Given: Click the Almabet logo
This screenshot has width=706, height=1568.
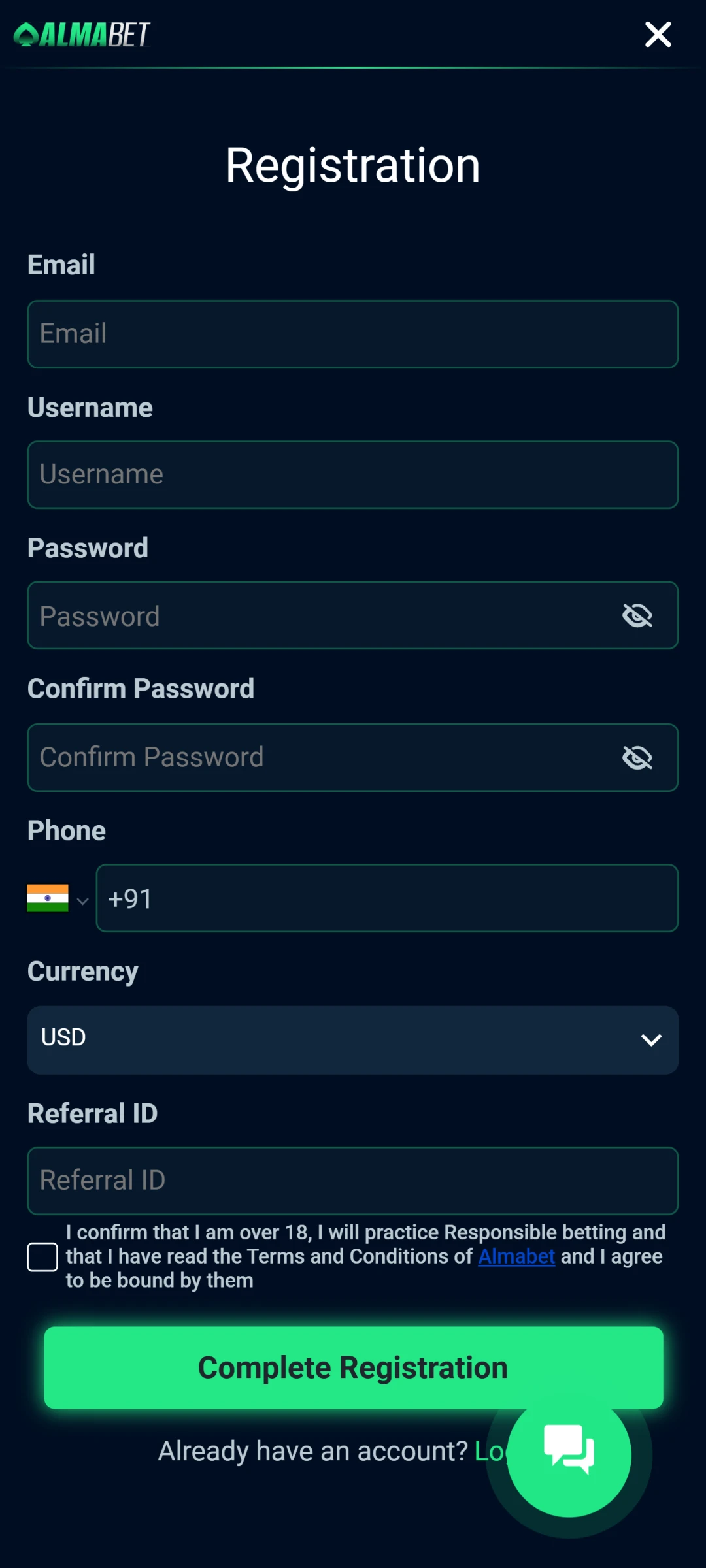Looking at the screenshot, I should click(82, 35).
